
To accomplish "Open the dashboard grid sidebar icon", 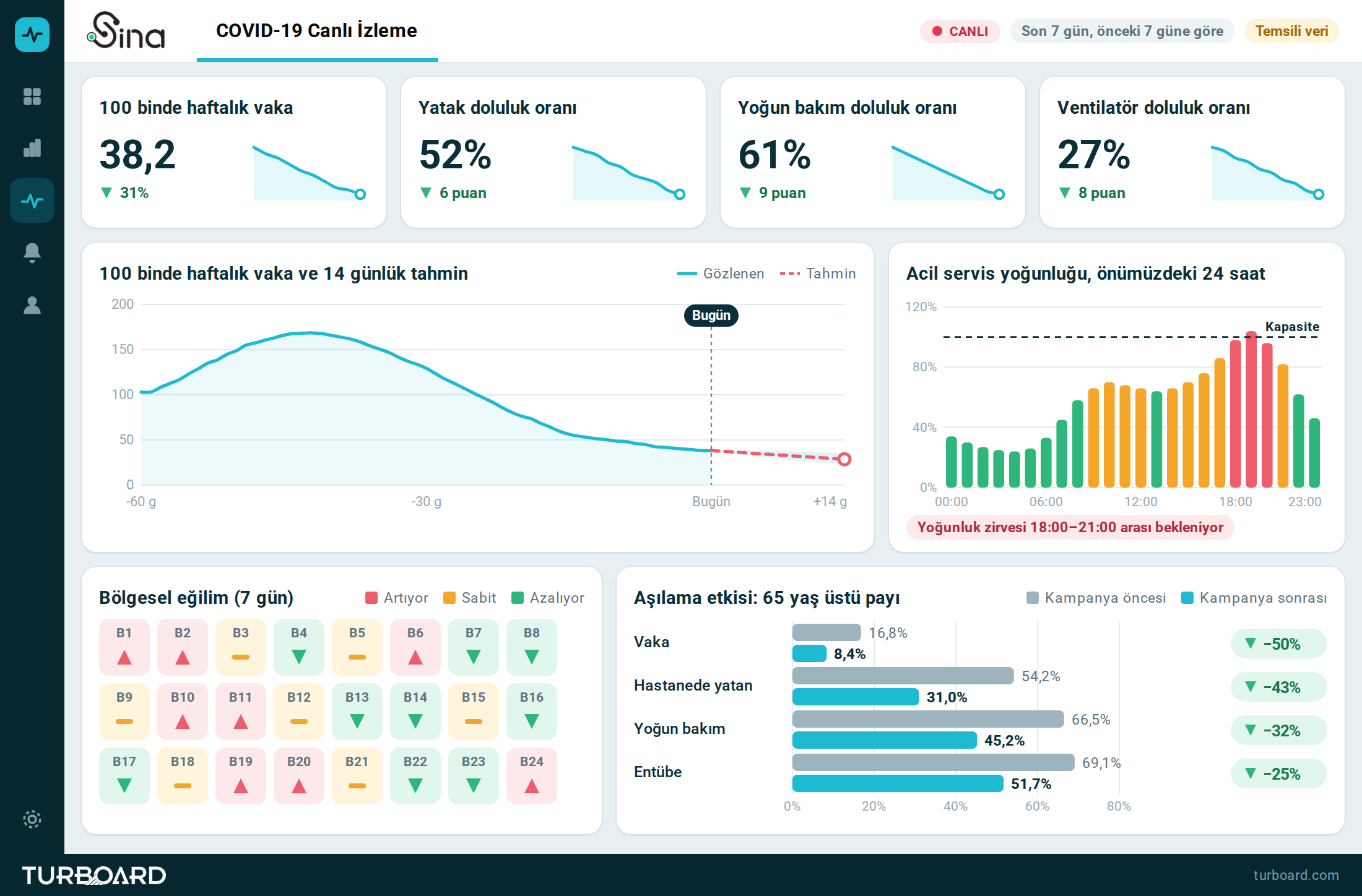I will pos(32,97).
